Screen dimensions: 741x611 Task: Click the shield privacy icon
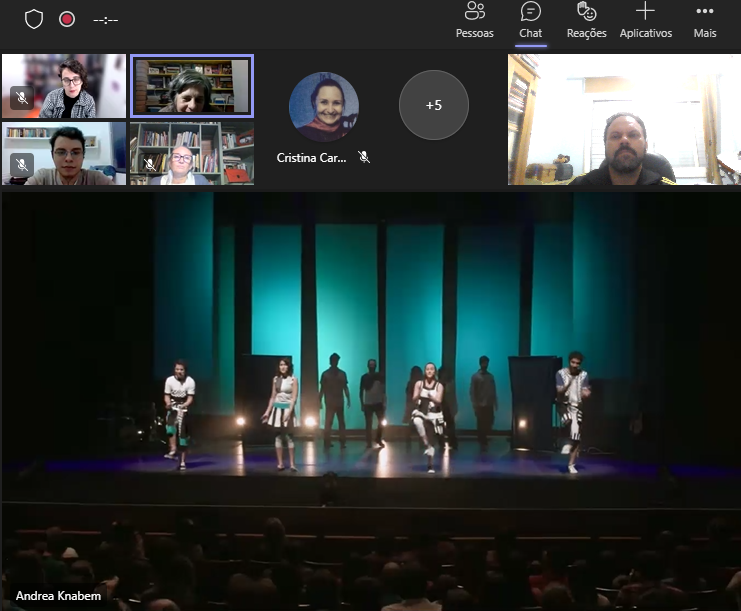[34, 19]
